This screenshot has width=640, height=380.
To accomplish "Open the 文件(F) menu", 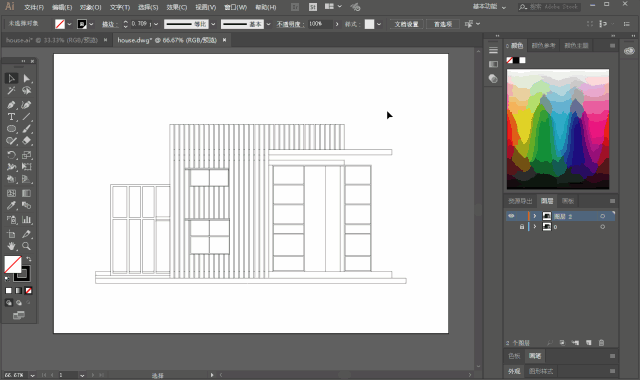I will [34, 7].
